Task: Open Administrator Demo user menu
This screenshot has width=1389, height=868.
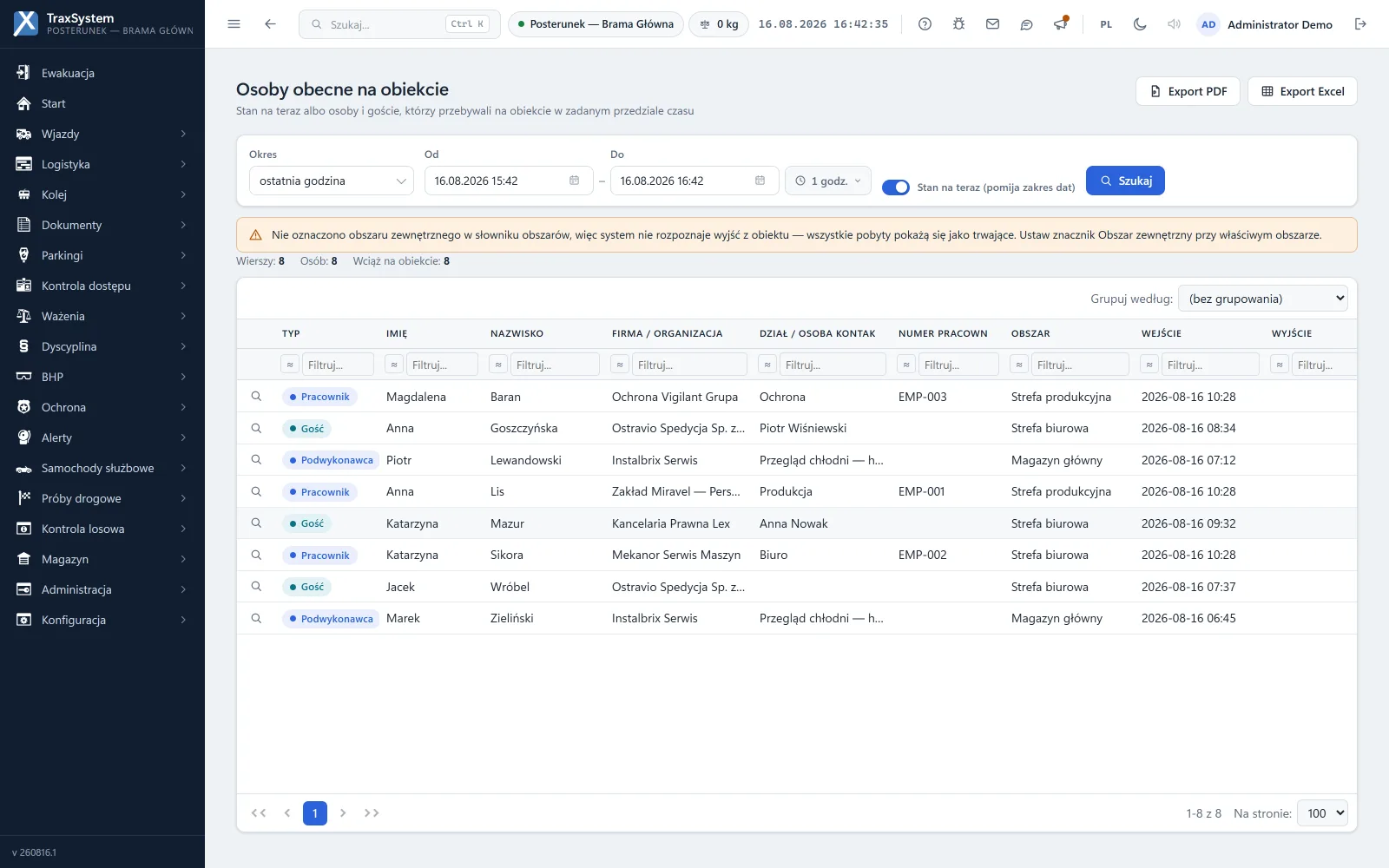Action: [1265, 24]
